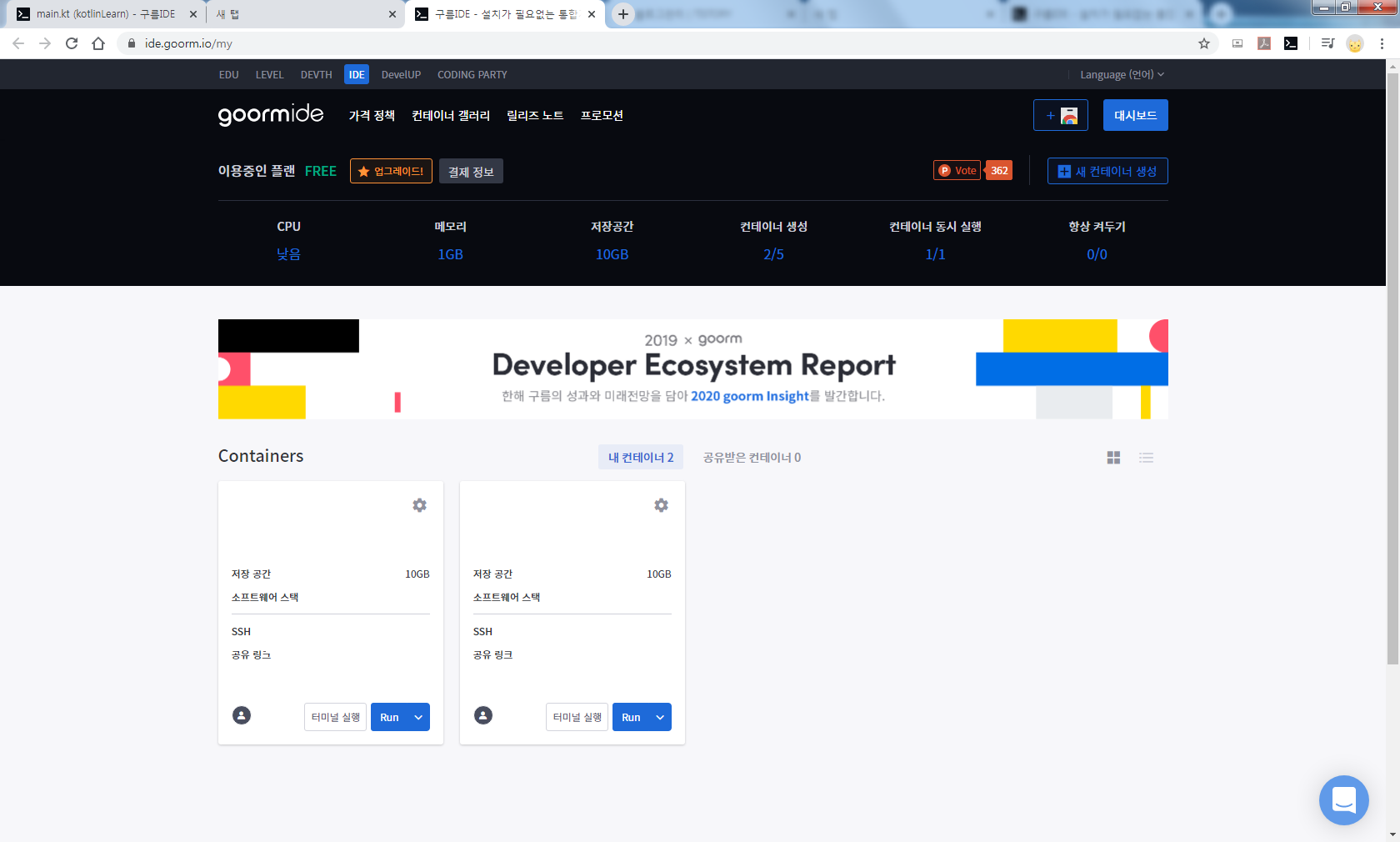Click the 2020 goorm Insight link text
Viewport: 1400px width, 842px height.
coord(750,396)
